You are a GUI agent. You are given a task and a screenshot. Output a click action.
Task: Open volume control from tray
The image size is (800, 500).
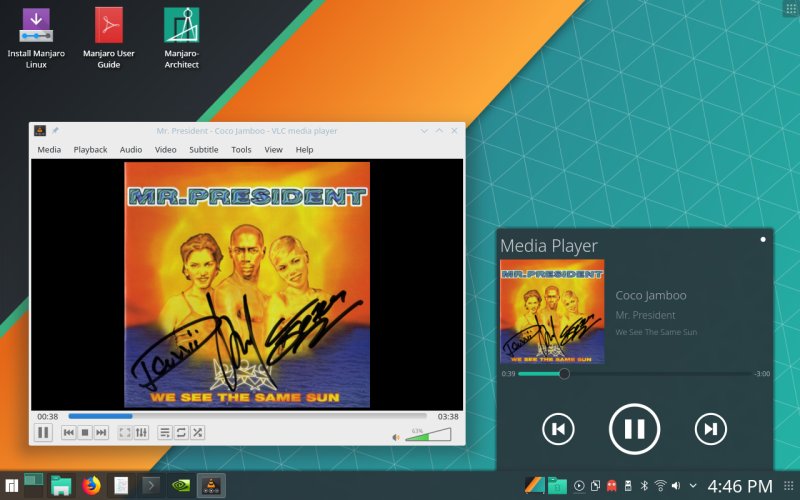tap(677, 486)
